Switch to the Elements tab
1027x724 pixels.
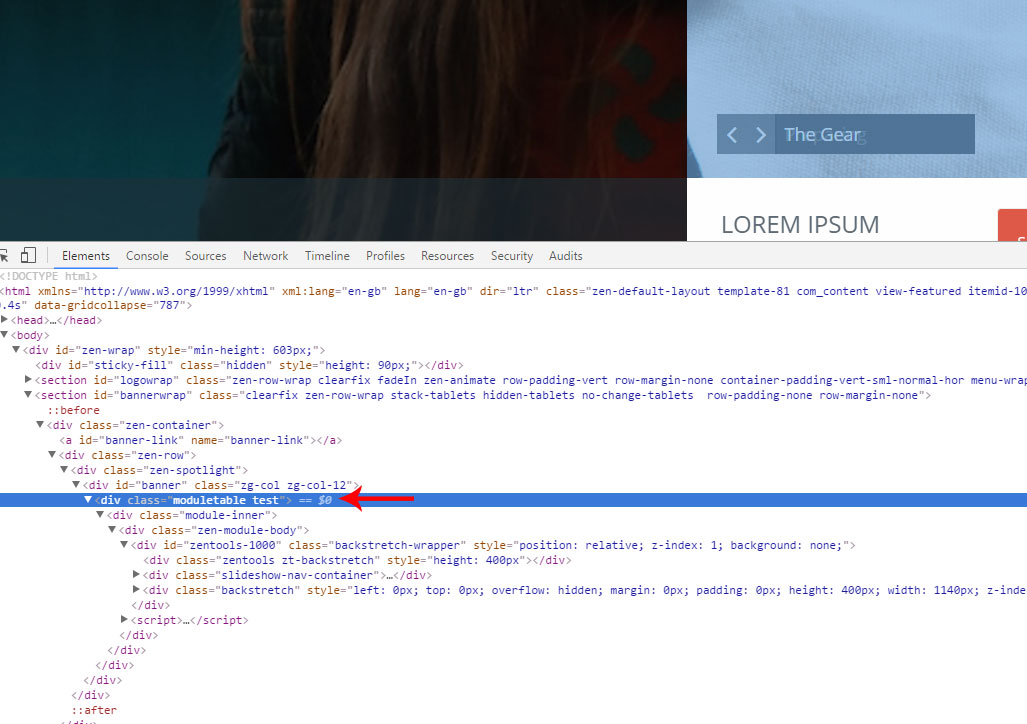click(86, 256)
